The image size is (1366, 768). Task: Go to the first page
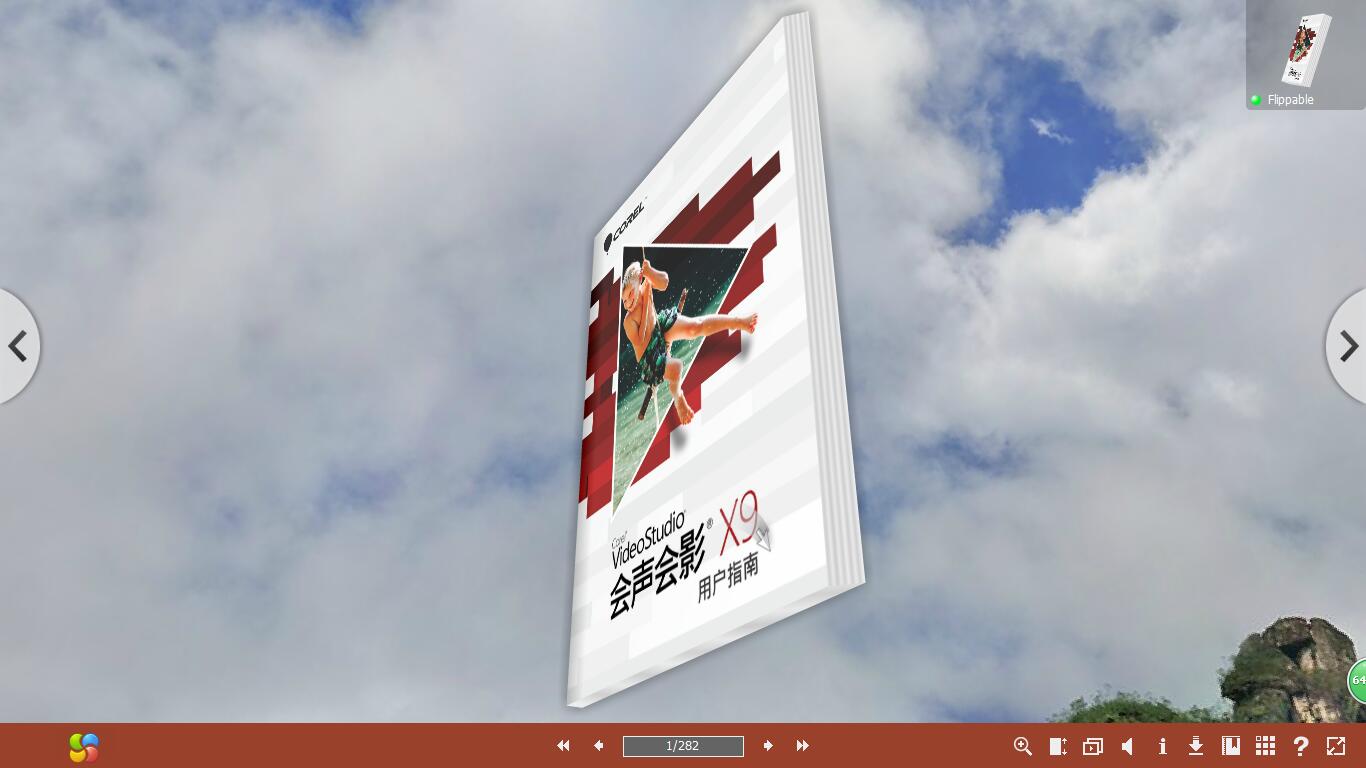(x=563, y=746)
